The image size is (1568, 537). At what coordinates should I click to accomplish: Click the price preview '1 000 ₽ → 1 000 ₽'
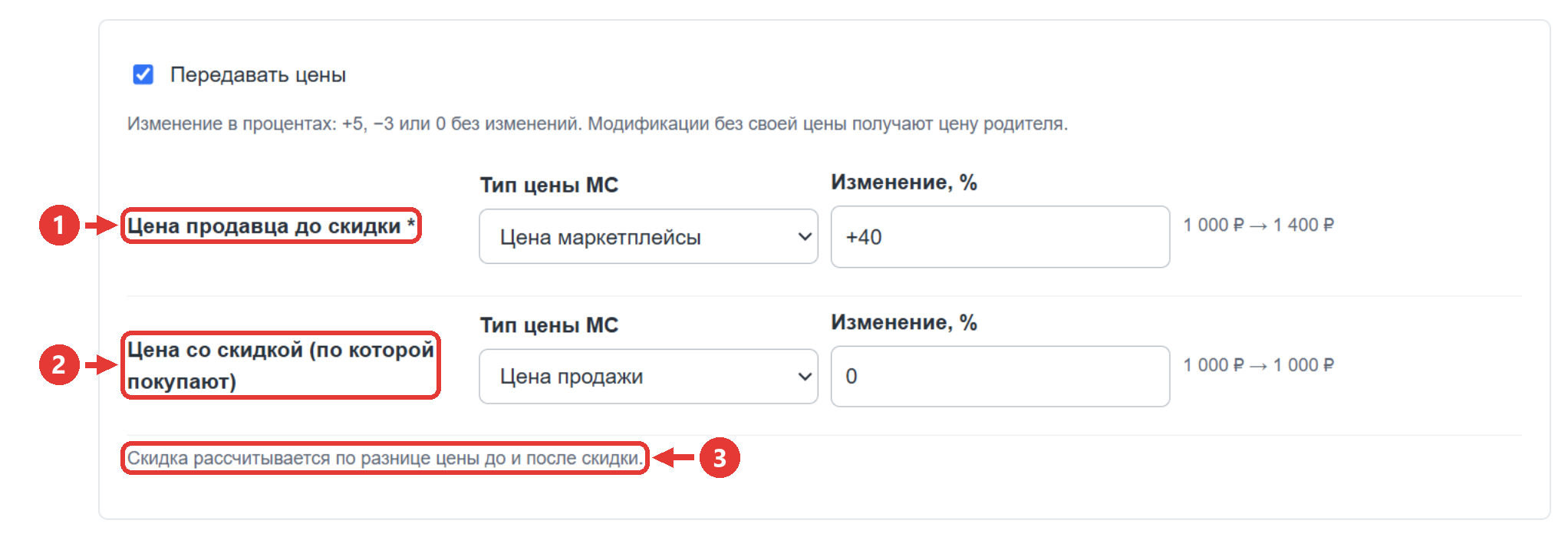click(x=1258, y=365)
